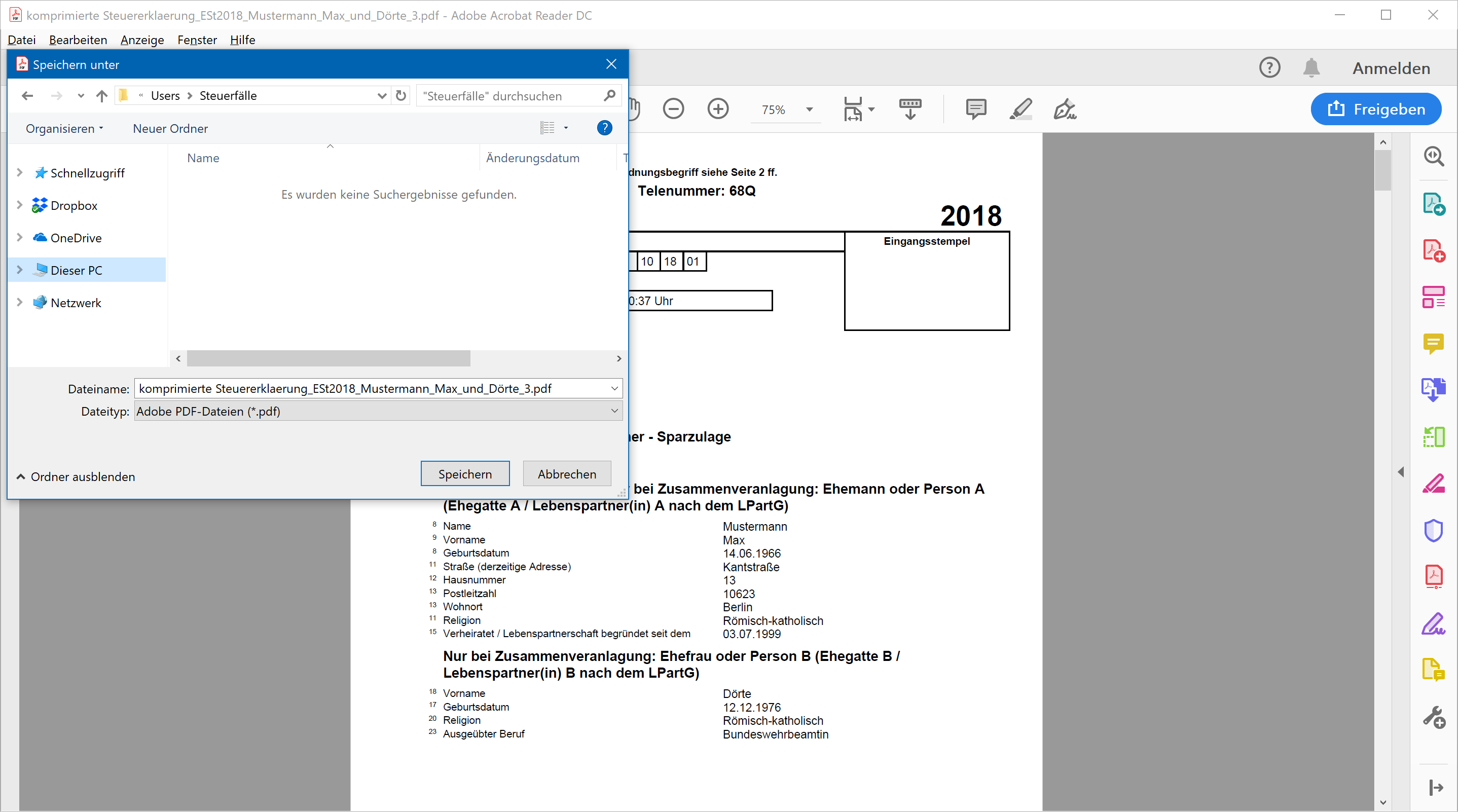Click the Neuer Ordner button
This screenshot has height=812, width=1458.
[170, 128]
